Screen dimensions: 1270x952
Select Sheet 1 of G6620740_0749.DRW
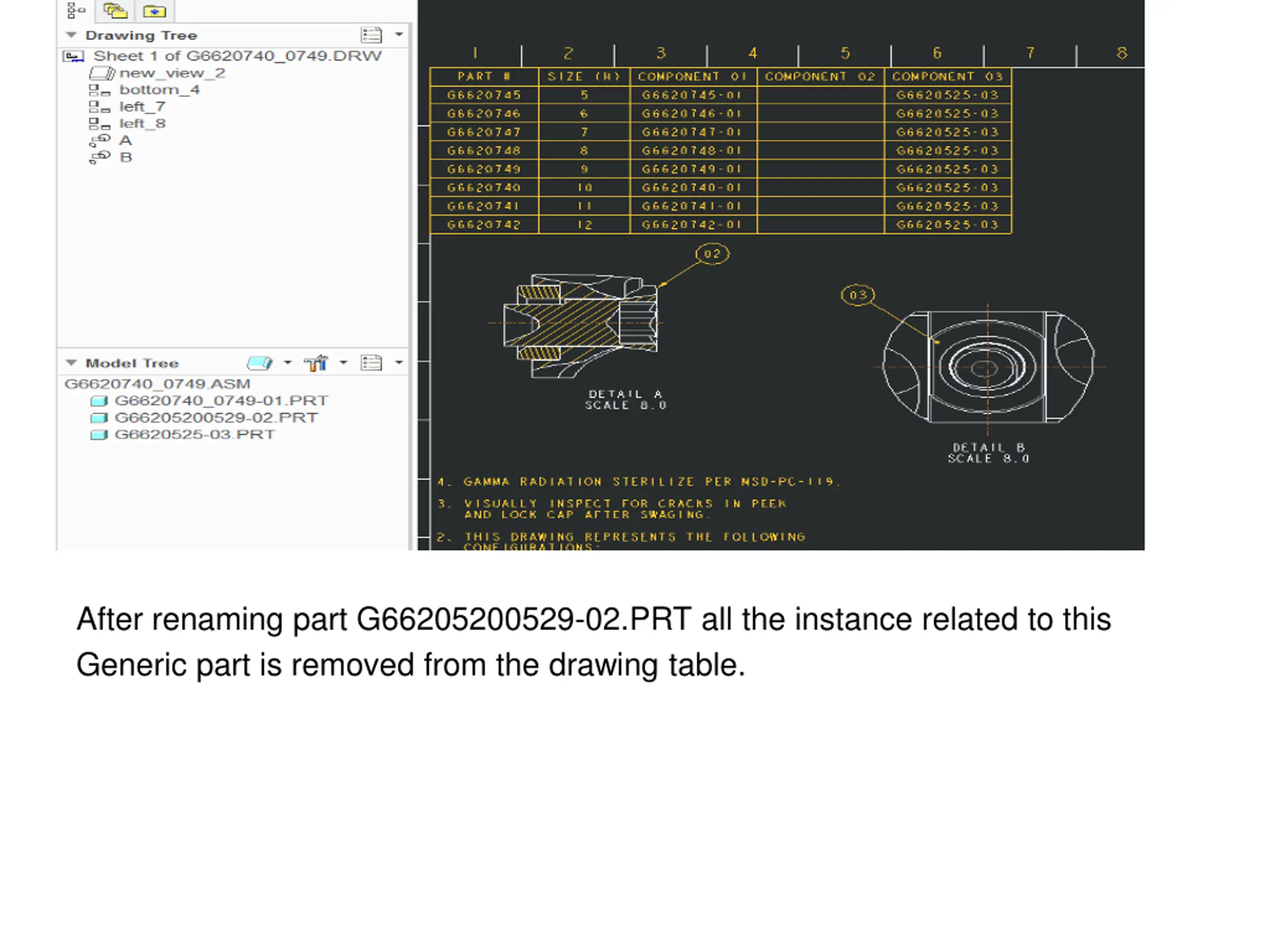pyautogui.click(x=237, y=56)
